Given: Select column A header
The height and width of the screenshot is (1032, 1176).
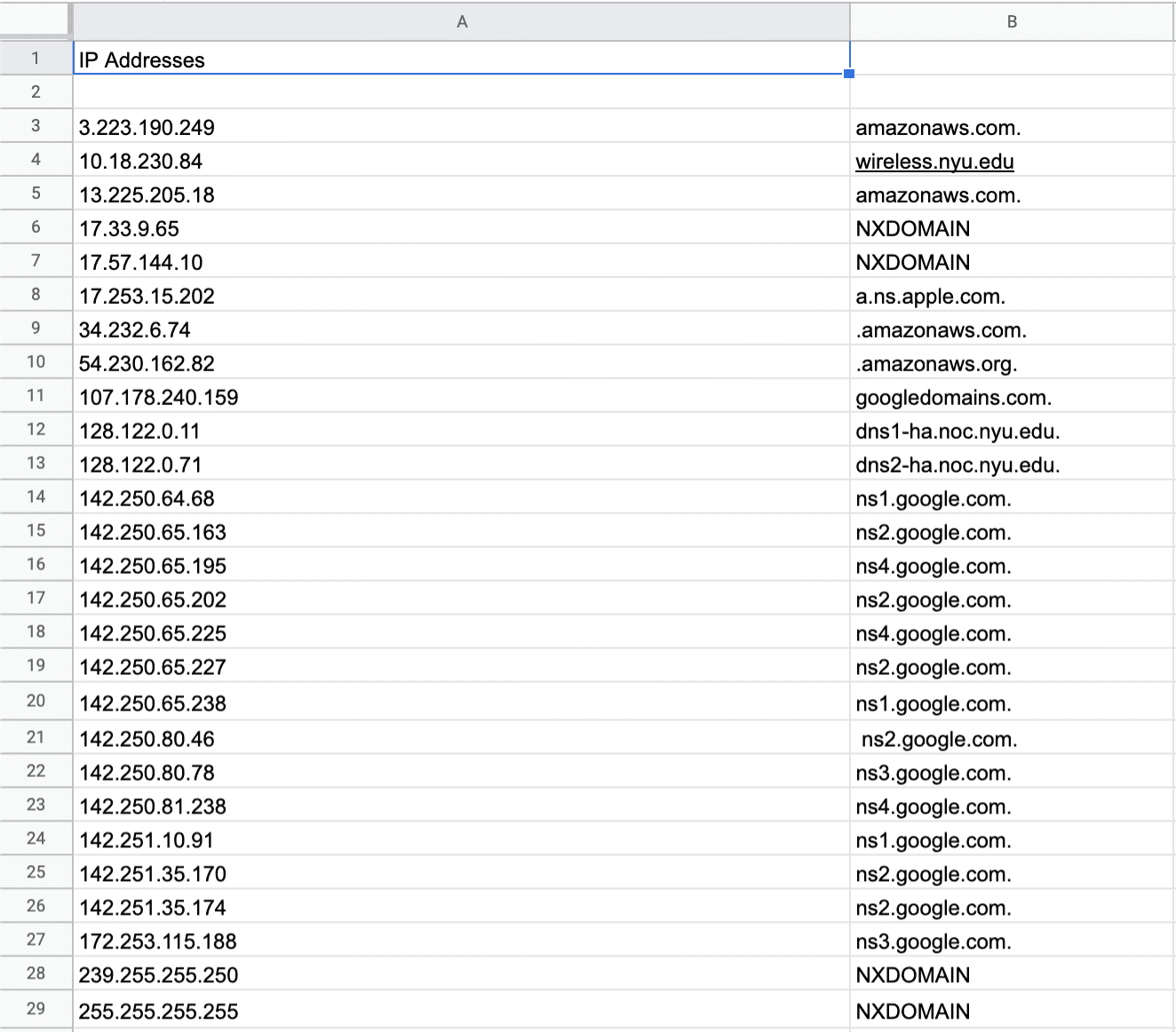Looking at the screenshot, I should click(x=461, y=21).
